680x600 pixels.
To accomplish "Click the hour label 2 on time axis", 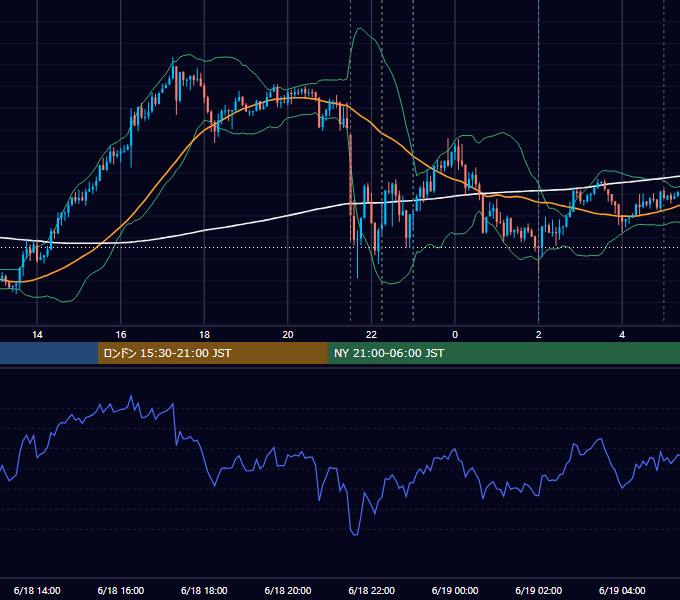I will pos(539,335).
